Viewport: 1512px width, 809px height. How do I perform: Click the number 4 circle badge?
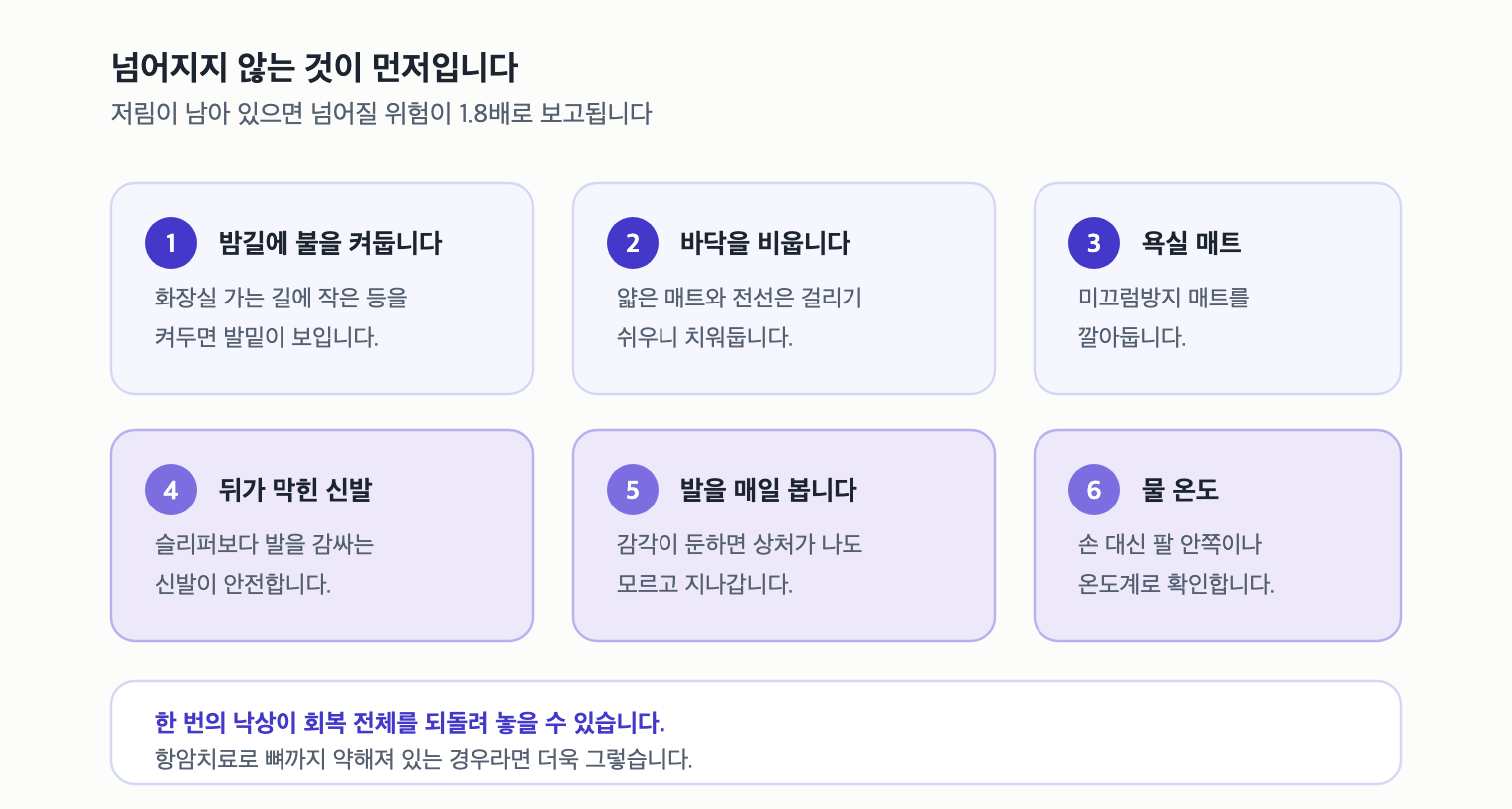171,490
